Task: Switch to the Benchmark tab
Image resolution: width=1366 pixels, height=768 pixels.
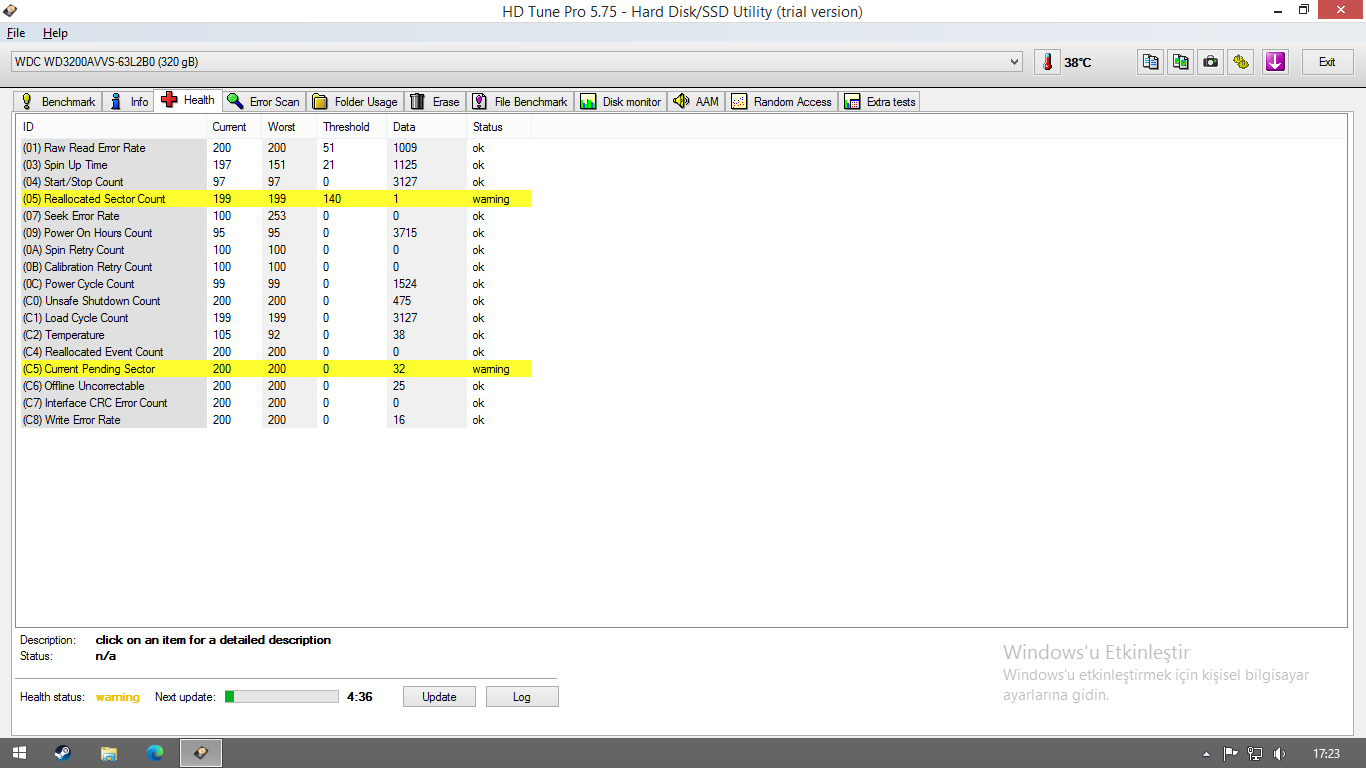Action: [x=58, y=101]
